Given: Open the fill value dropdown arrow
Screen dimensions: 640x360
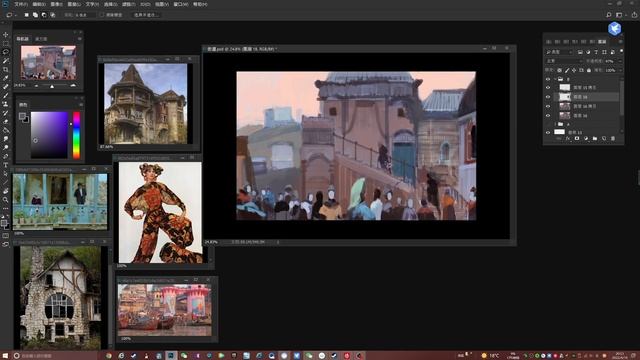Looking at the screenshot, I should (620, 70).
